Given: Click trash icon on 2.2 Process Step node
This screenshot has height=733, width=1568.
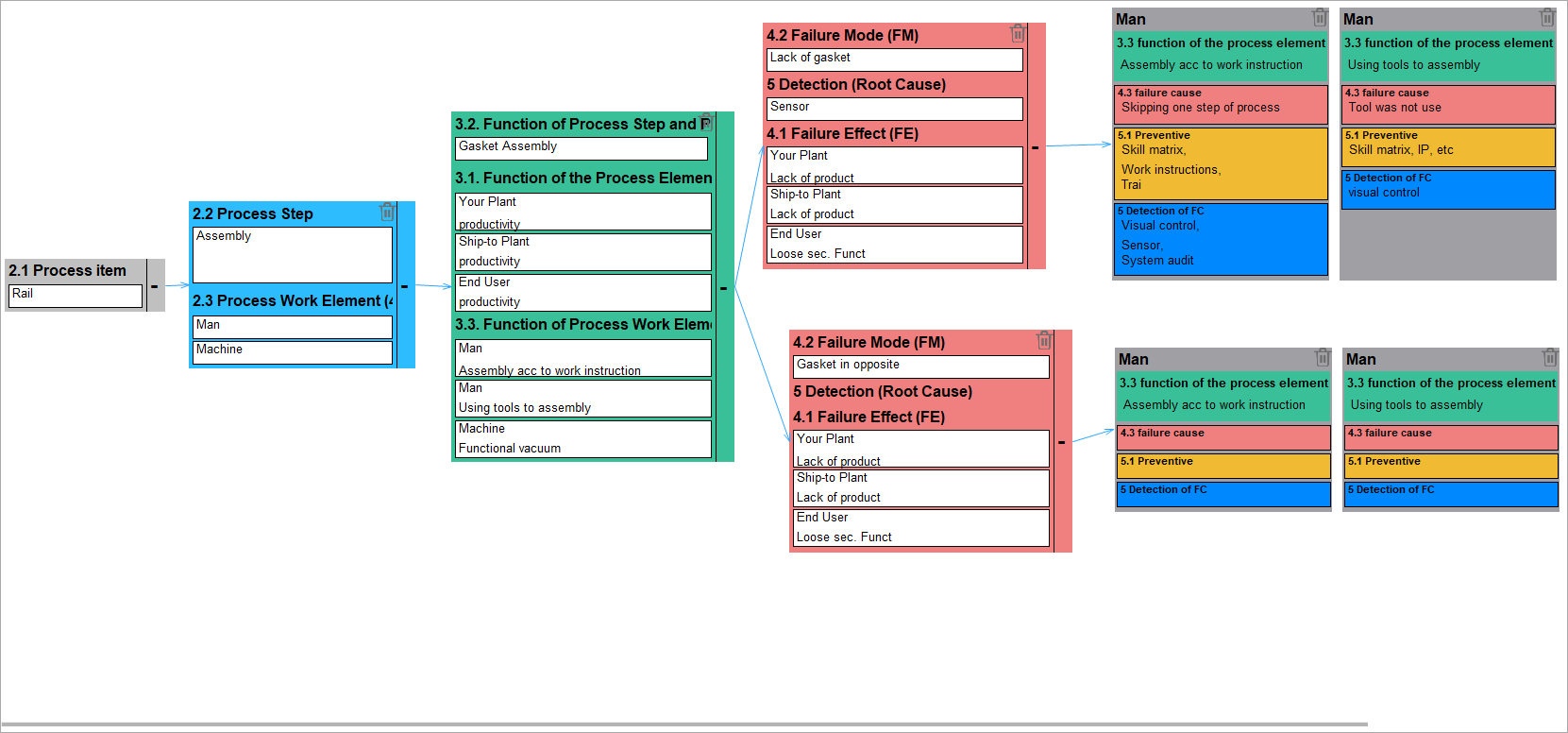Looking at the screenshot, I should coord(387,213).
